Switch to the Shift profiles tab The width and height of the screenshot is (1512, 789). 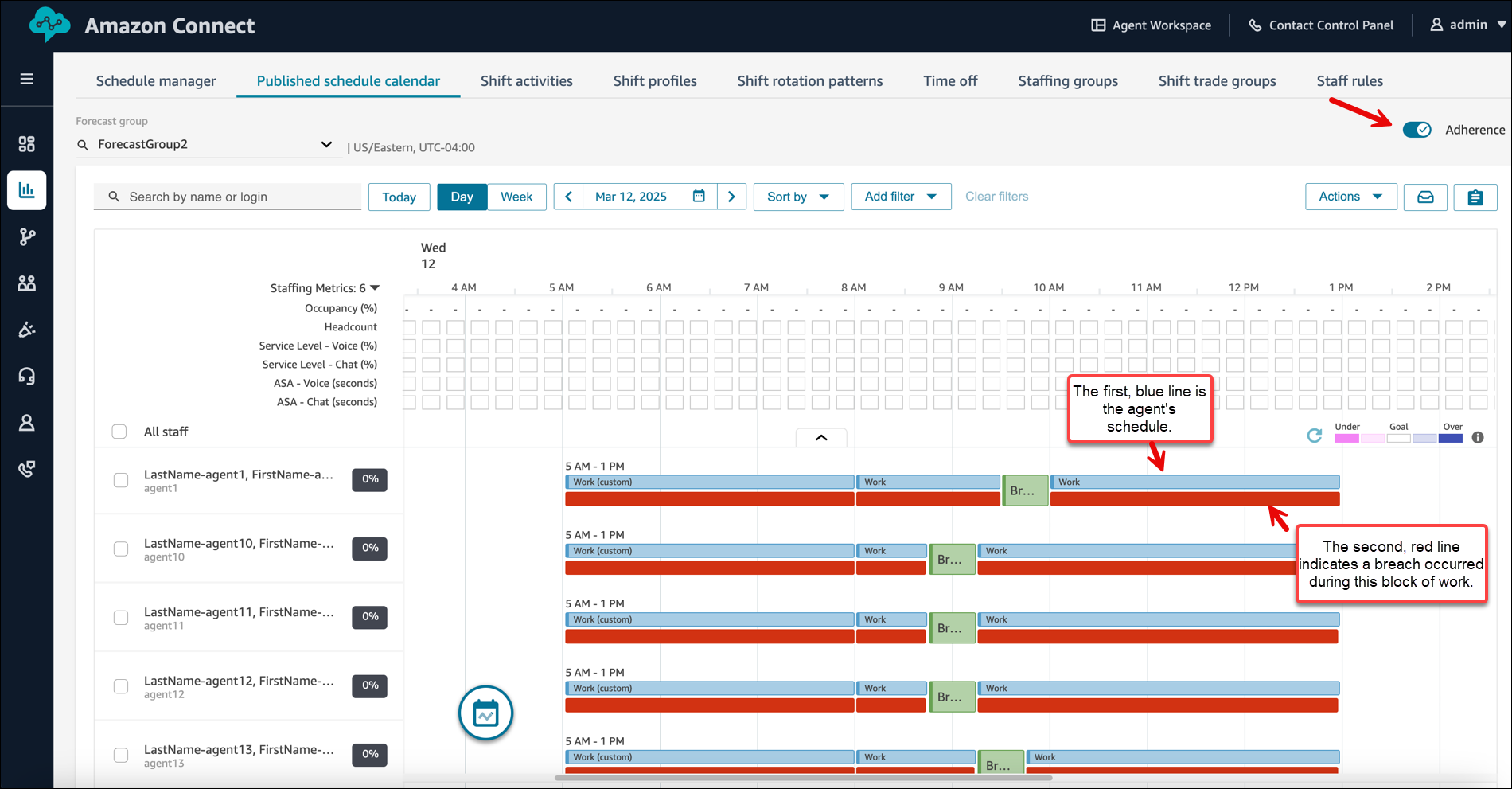click(x=654, y=81)
